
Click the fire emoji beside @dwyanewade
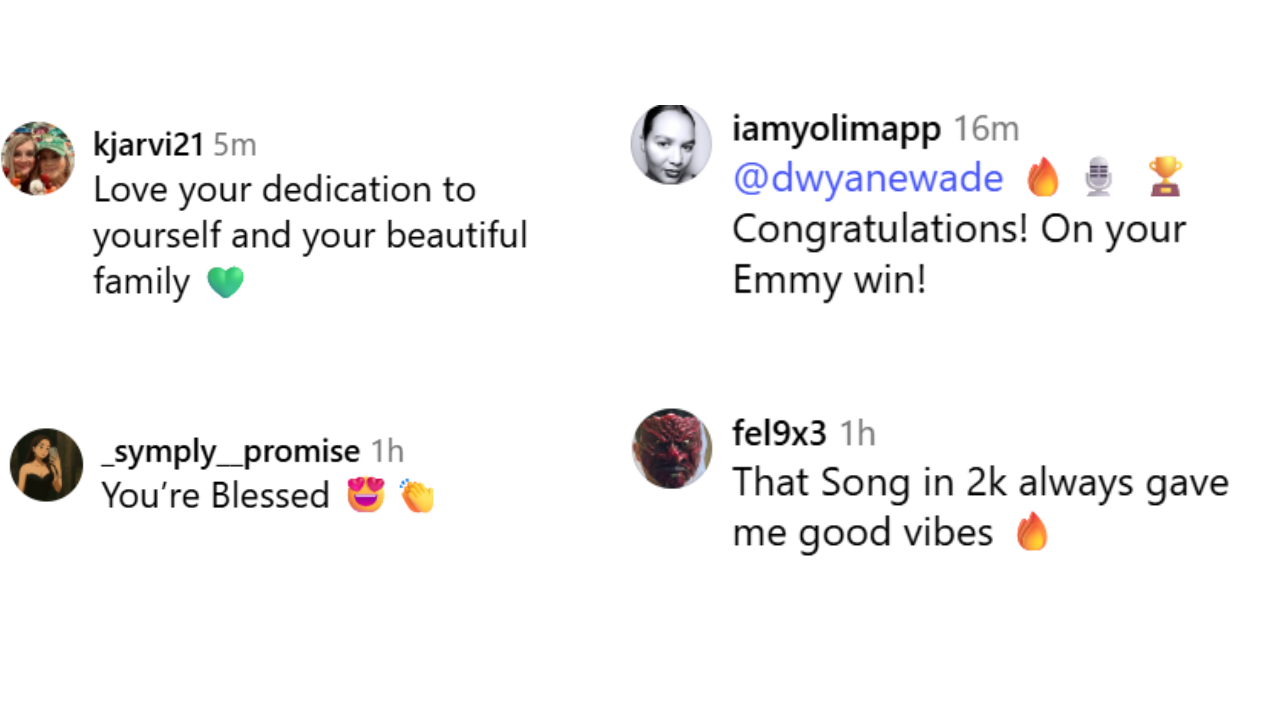pos(1043,178)
